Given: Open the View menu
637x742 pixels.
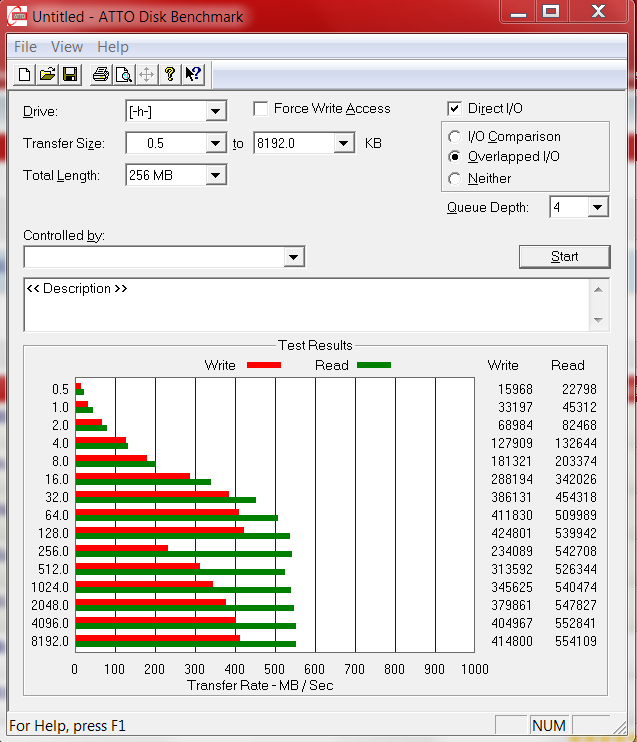Looking at the screenshot, I should (67, 47).
